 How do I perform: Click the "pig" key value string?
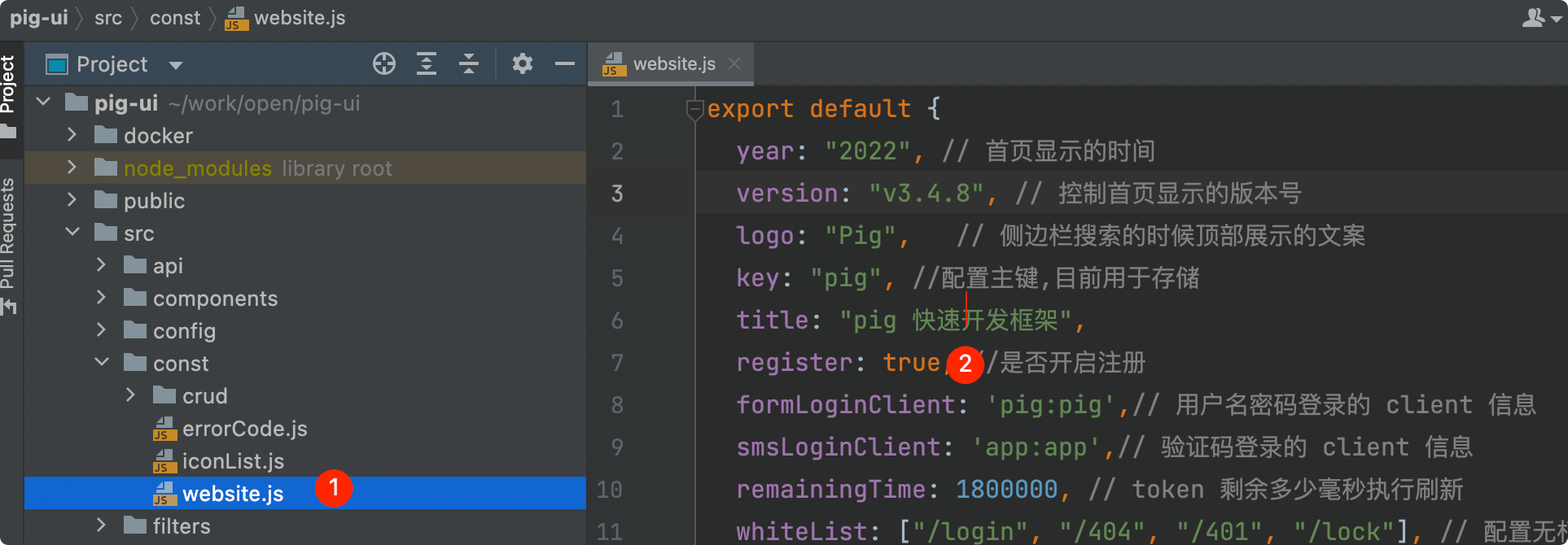coord(846,278)
